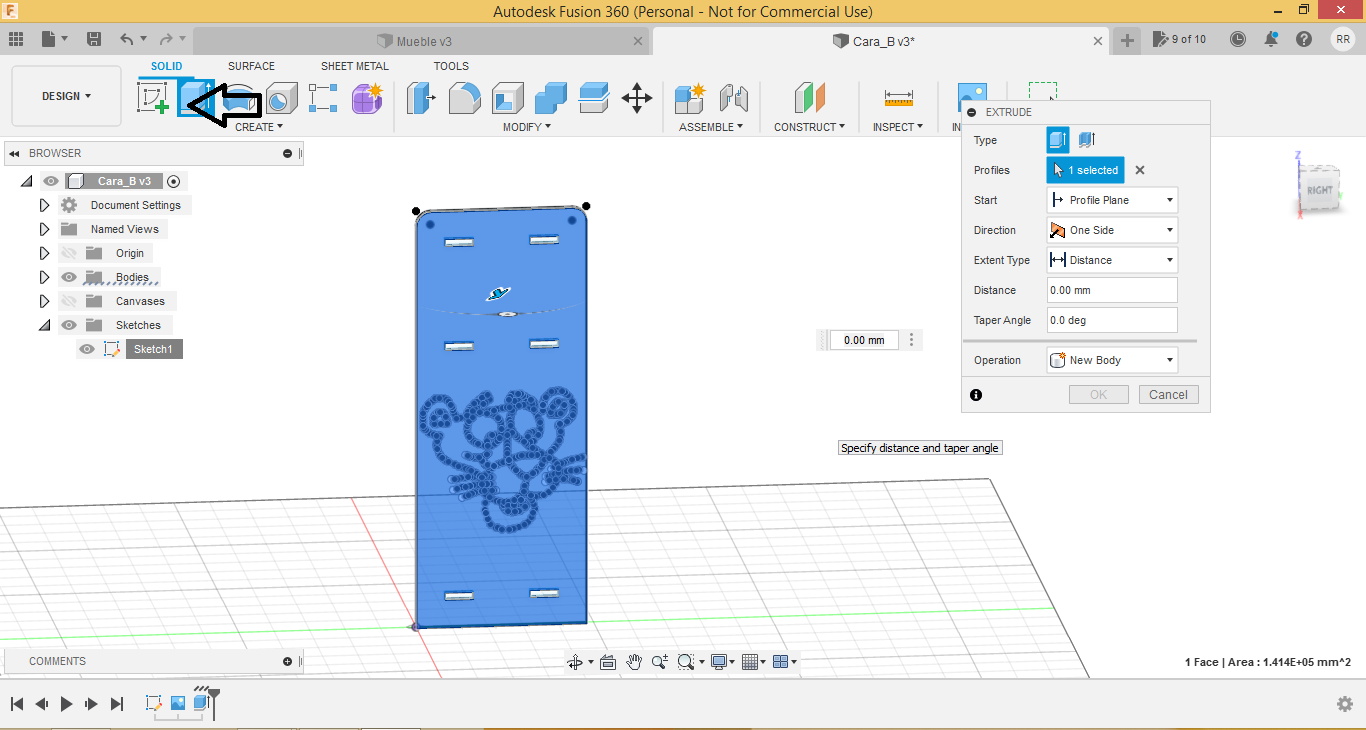Expand the Named Views node
Screen dimensions: 1366x730
click(x=44, y=229)
